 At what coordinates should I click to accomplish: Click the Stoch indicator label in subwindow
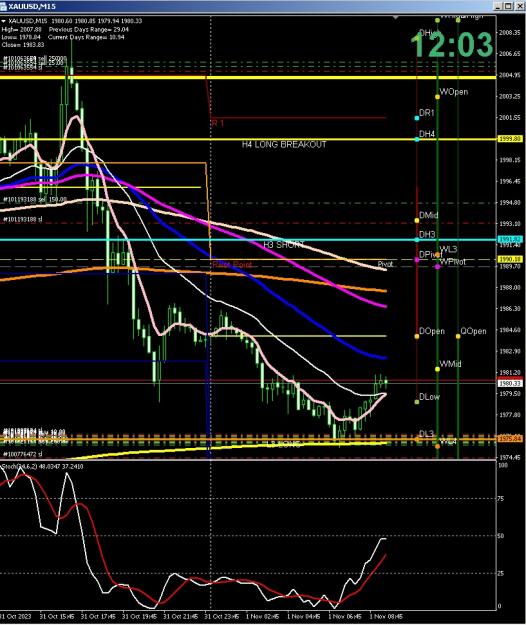click(x=42, y=466)
